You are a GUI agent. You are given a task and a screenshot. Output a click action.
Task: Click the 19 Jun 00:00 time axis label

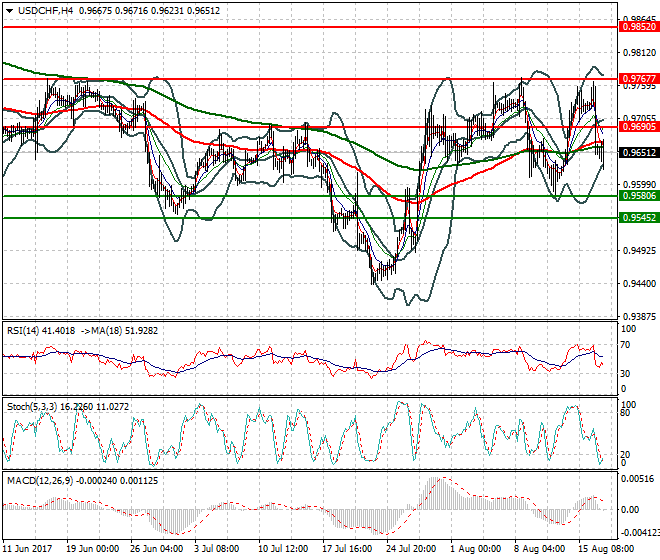point(92,549)
